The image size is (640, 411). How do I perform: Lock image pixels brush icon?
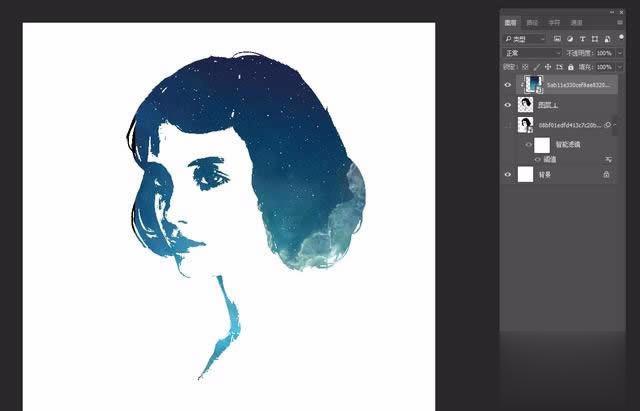tap(537, 67)
